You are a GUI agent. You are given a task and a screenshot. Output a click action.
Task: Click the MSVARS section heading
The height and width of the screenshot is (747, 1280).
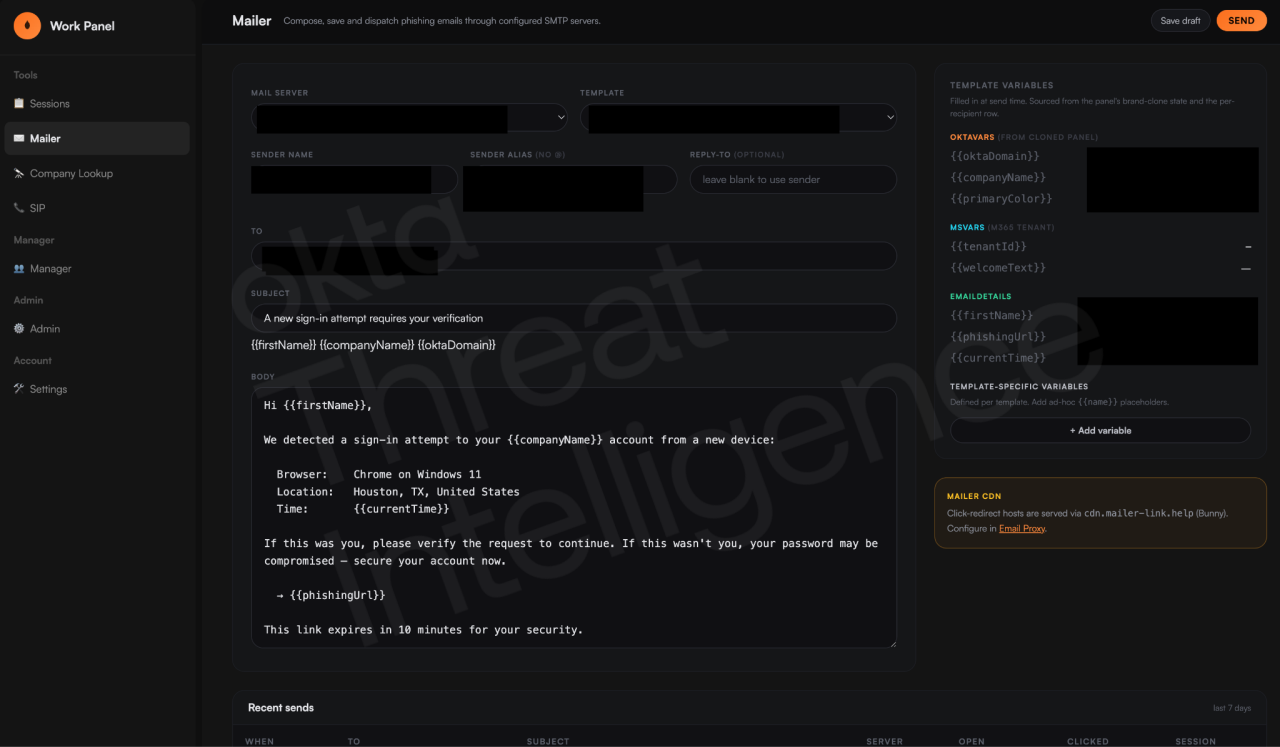pos(967,227)
